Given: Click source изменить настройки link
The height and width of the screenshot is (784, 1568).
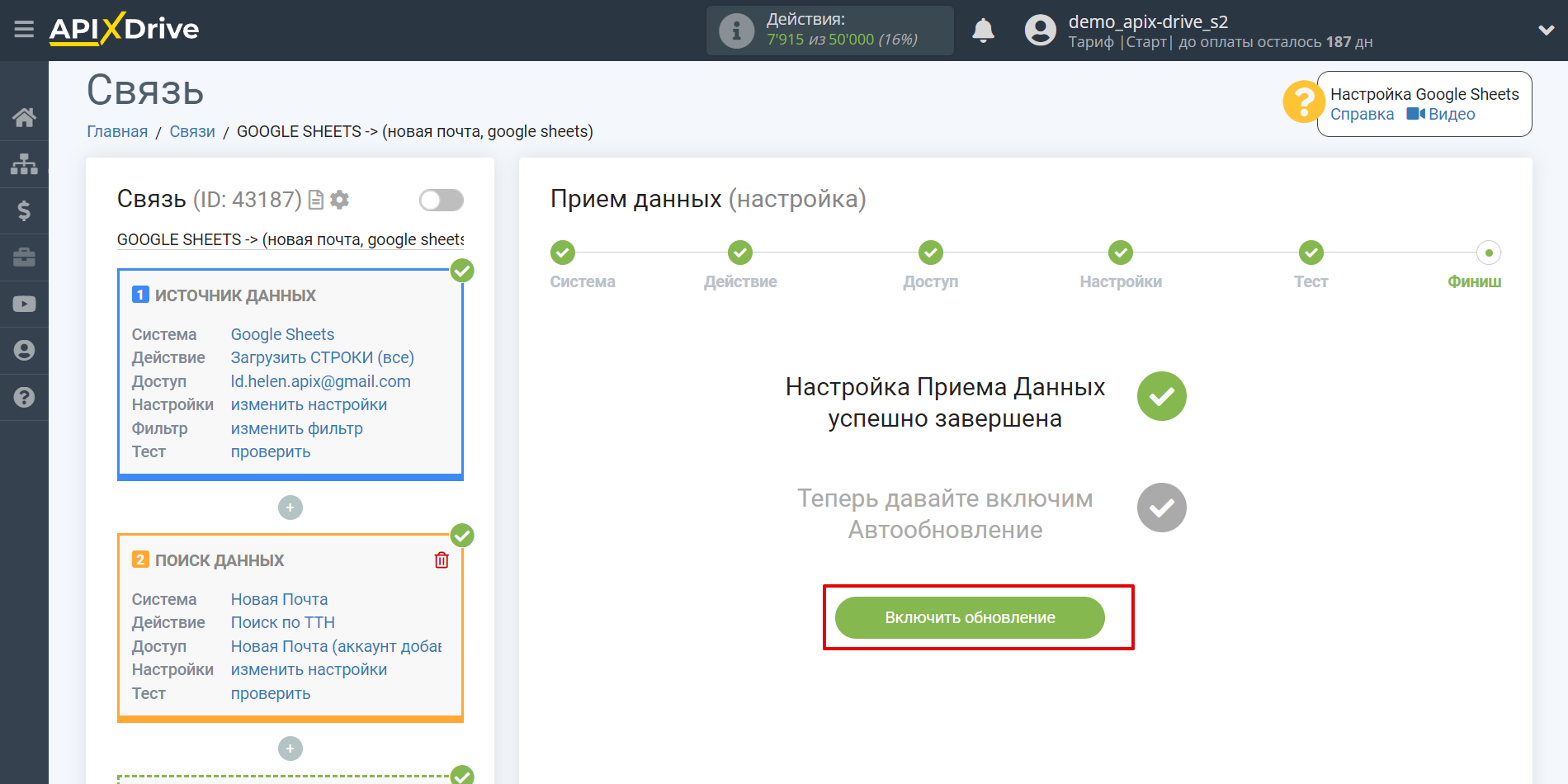Looking at the screenshot, I should click(x=309, y=404).
